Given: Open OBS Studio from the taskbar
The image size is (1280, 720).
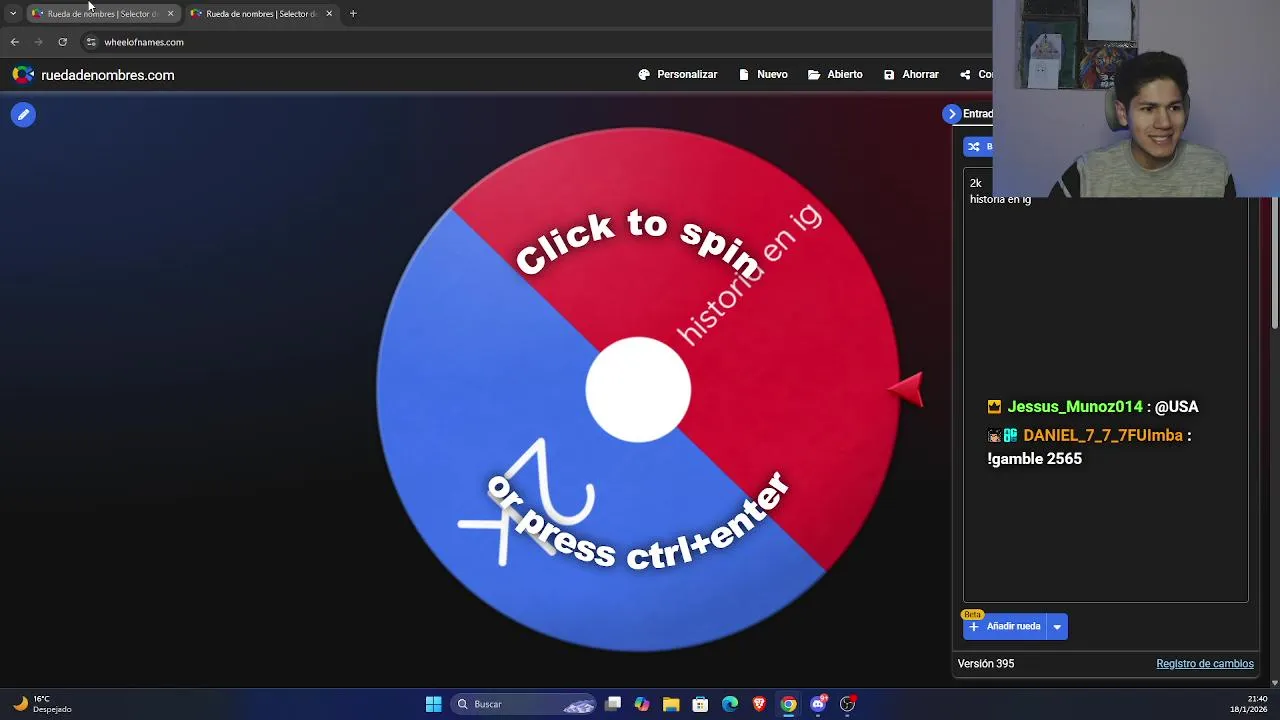Looking at the screenshot, I should coord(847,704).
